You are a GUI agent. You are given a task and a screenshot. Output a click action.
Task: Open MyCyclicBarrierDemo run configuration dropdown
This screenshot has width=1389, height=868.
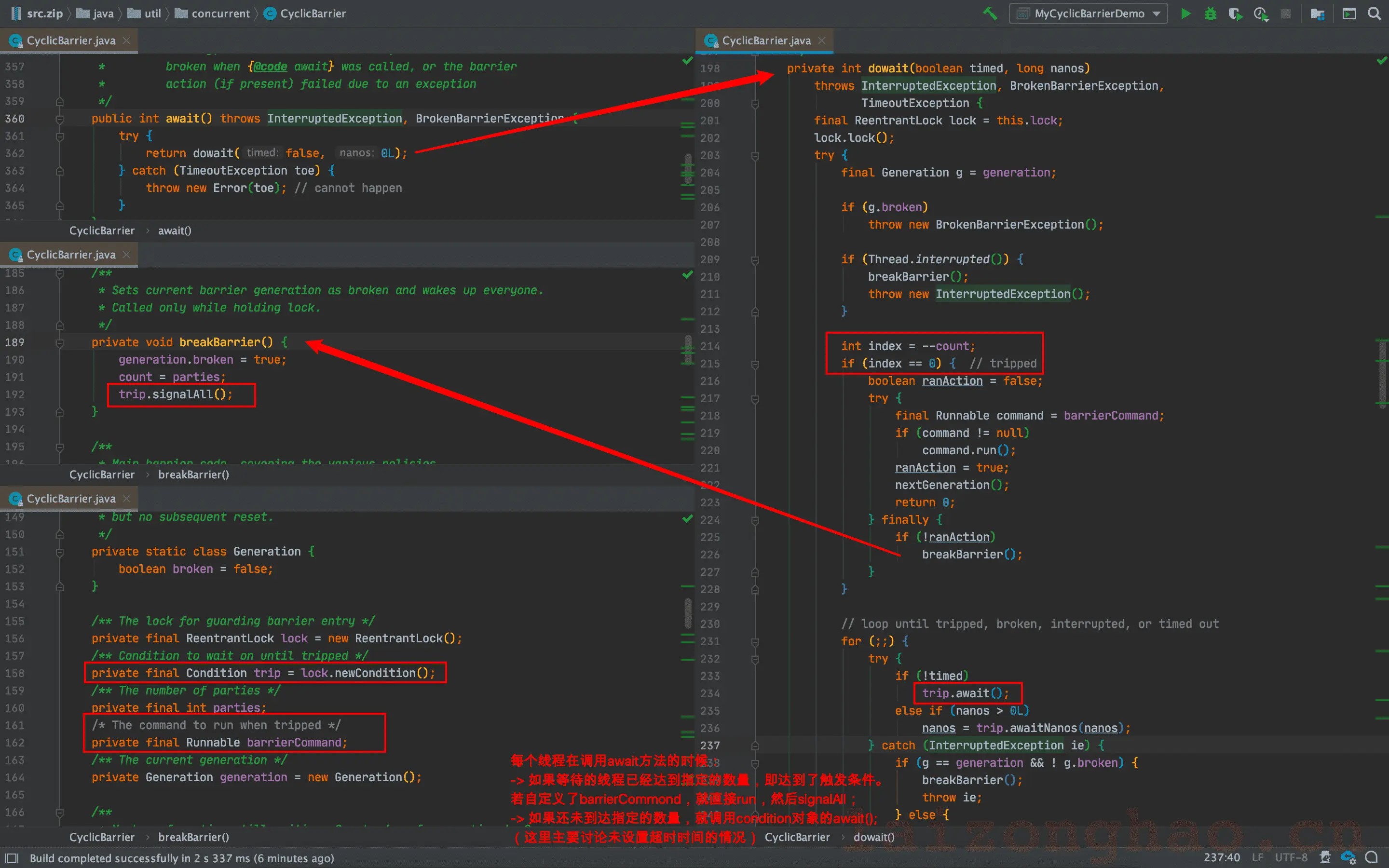point(1089,13)
